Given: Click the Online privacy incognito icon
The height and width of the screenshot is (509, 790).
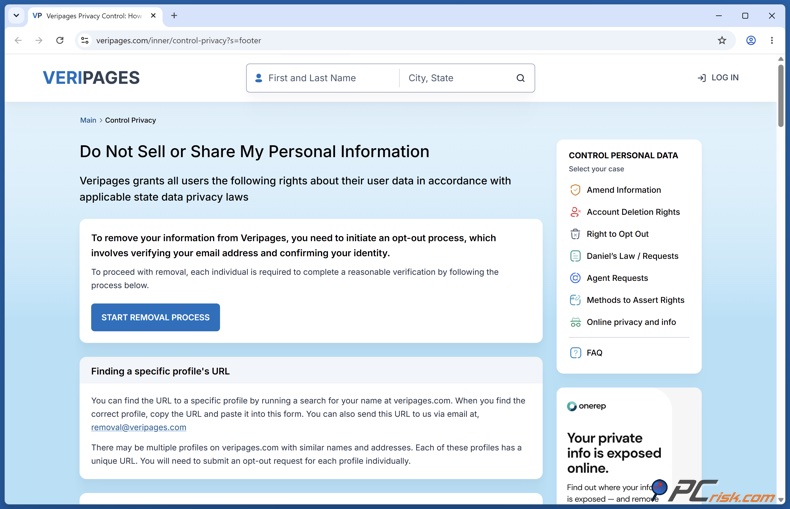Looking at the screenshot, I should pyautogui.click(x=575, y=323).
